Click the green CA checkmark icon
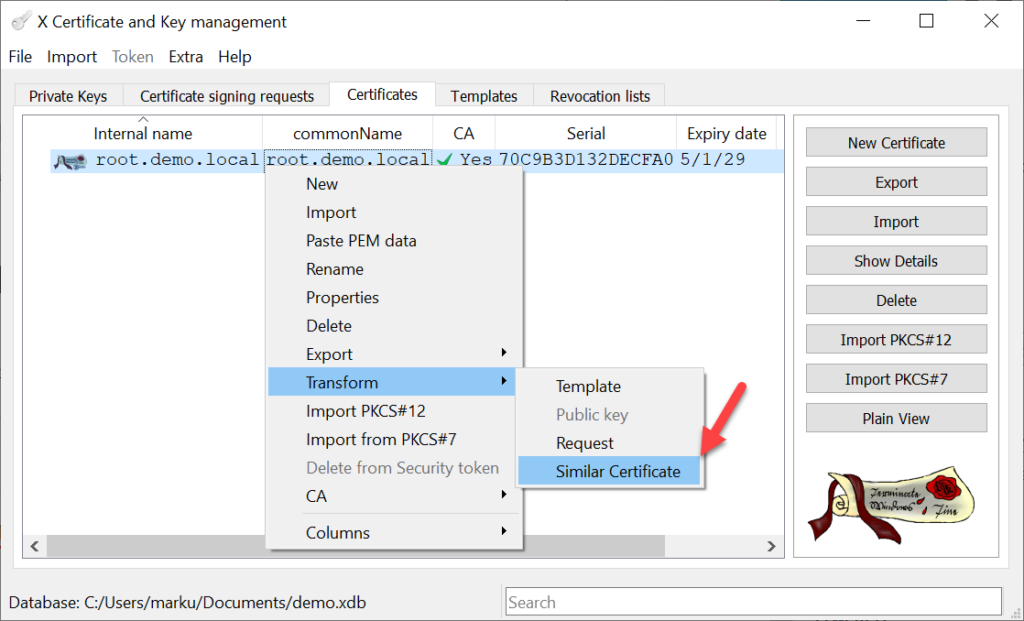The image size is (1024, 621). (445, 160)
